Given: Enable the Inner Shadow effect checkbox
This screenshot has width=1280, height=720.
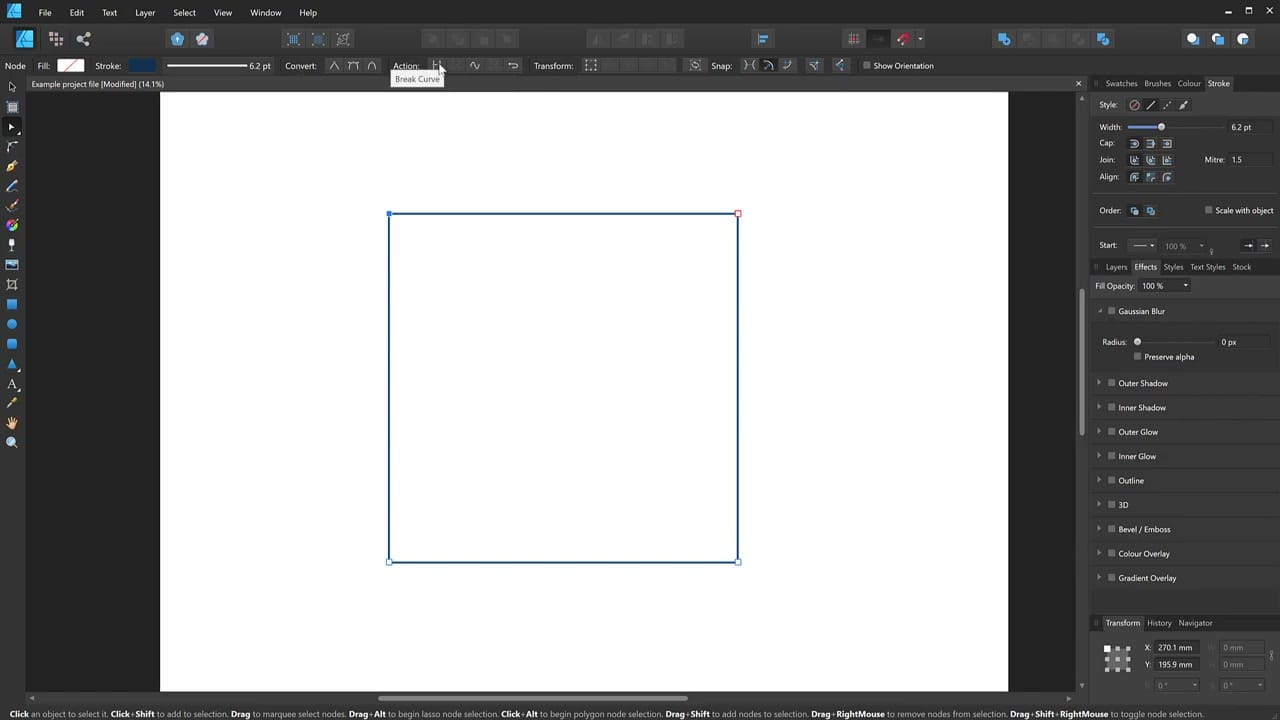Looking at the screenshot, I should (x=1111, y=407).
